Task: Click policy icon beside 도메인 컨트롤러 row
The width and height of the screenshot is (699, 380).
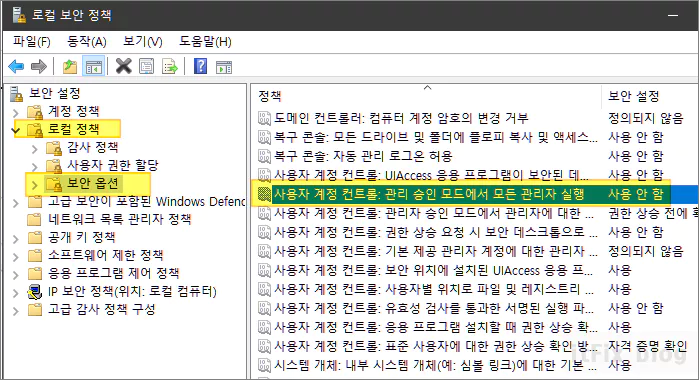Action: [264, 118]
